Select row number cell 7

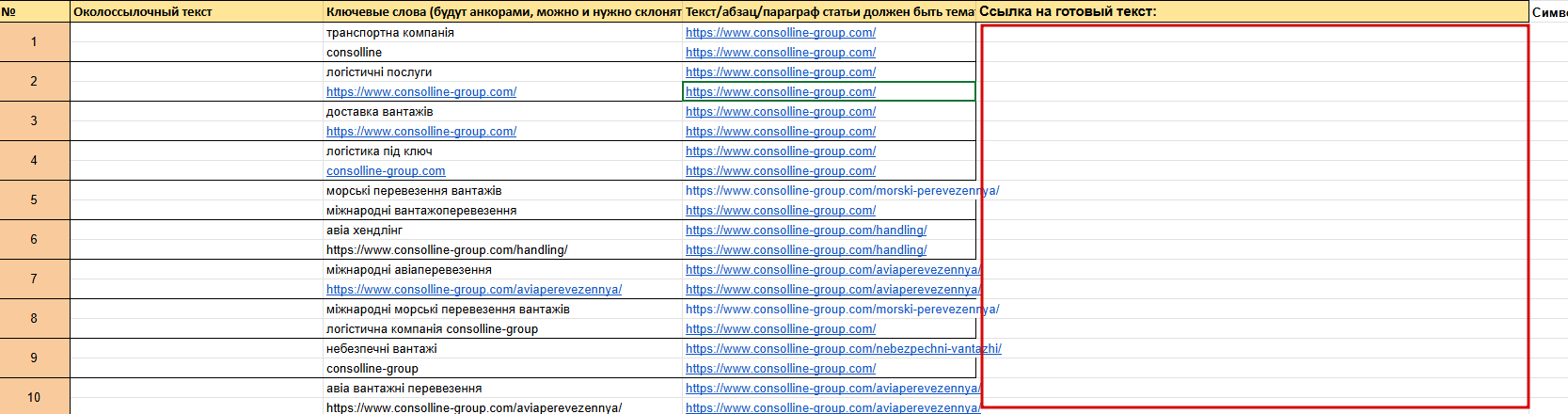(35, 279)
